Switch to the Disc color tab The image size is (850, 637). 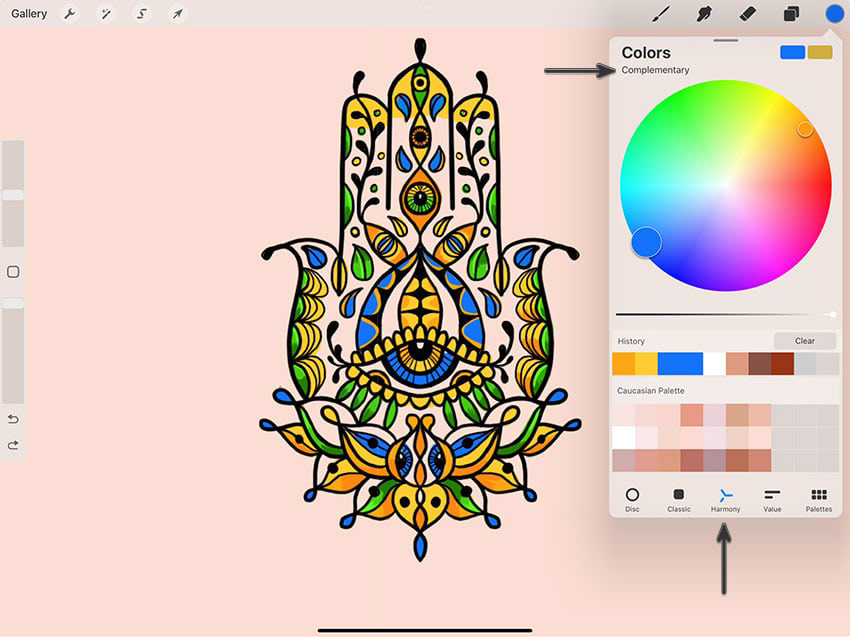click(632, 500)
